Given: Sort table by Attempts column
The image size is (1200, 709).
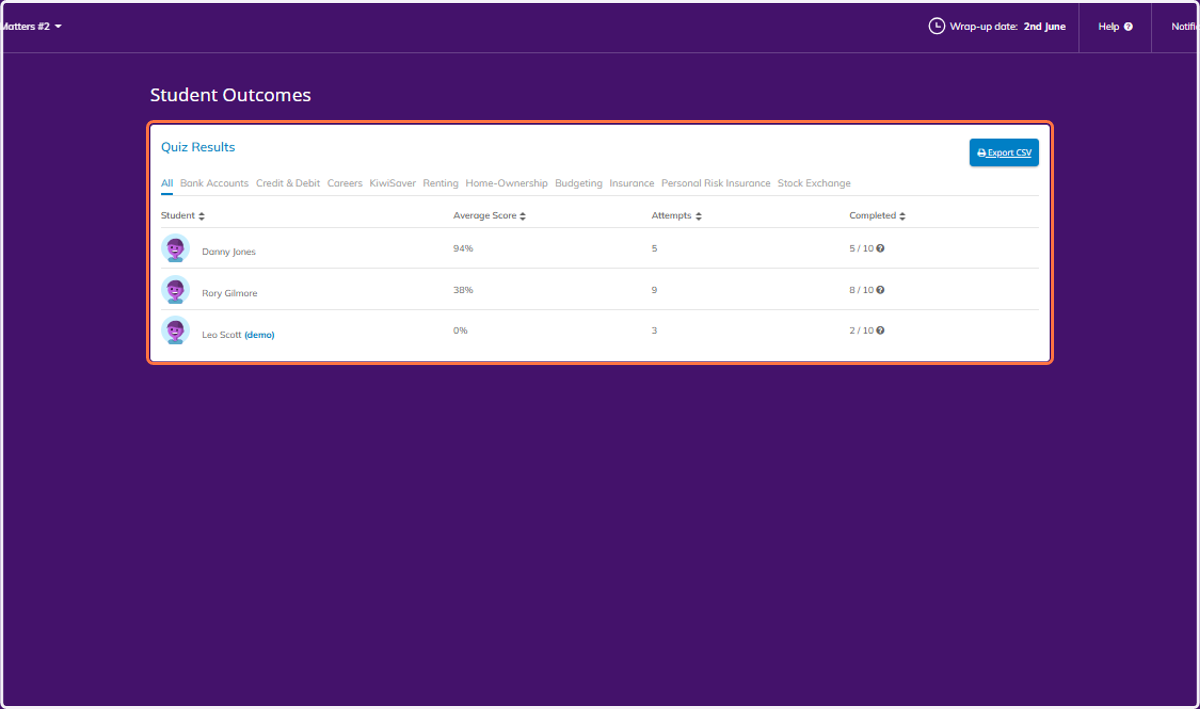Looking at the screenshot, I should click(x=677, y=216).
